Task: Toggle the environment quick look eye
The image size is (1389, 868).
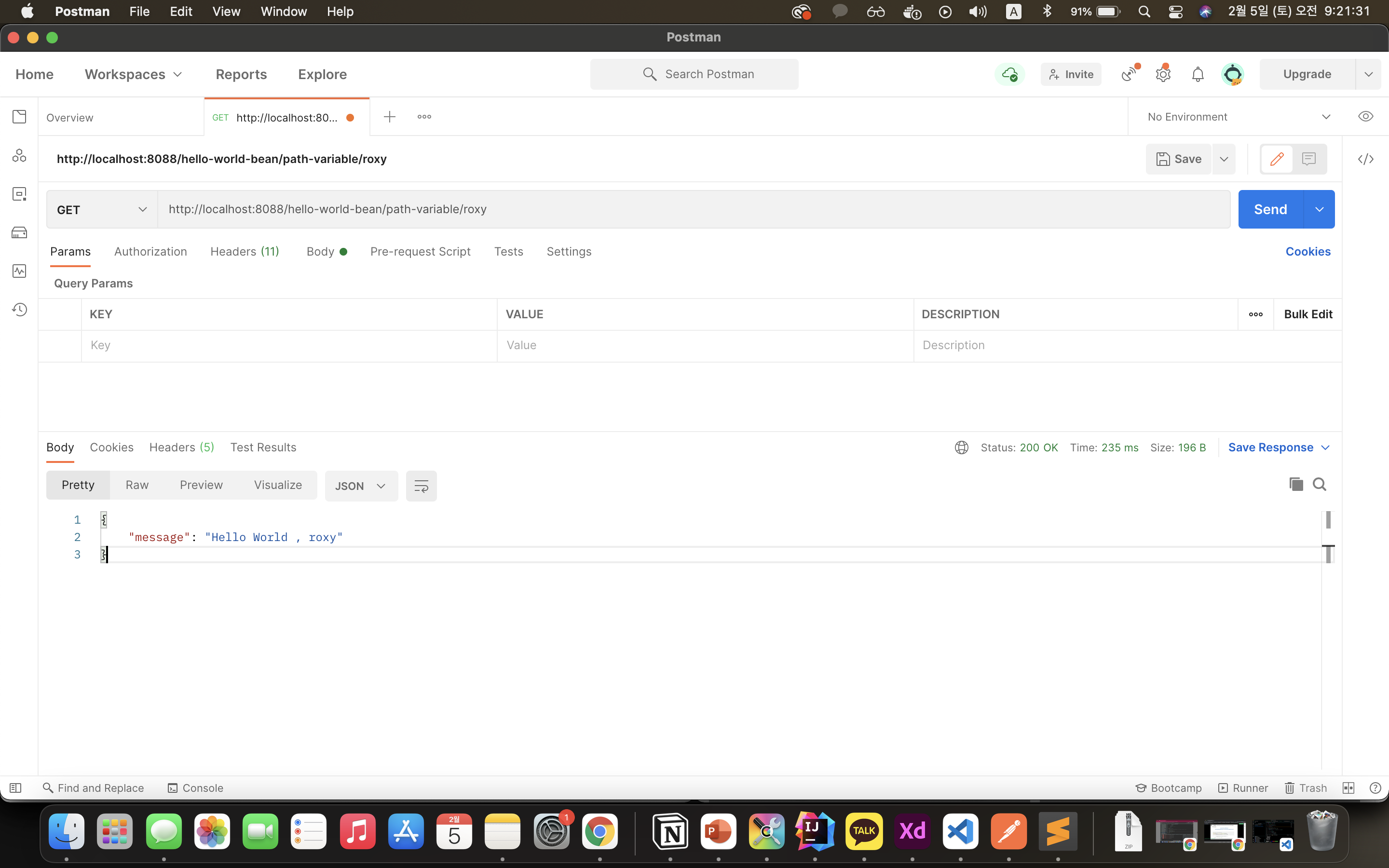Action: (1365, 117)
